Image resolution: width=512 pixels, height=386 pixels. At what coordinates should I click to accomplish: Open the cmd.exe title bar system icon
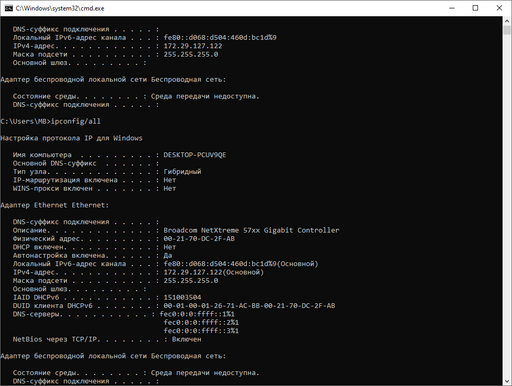point(9,8)
